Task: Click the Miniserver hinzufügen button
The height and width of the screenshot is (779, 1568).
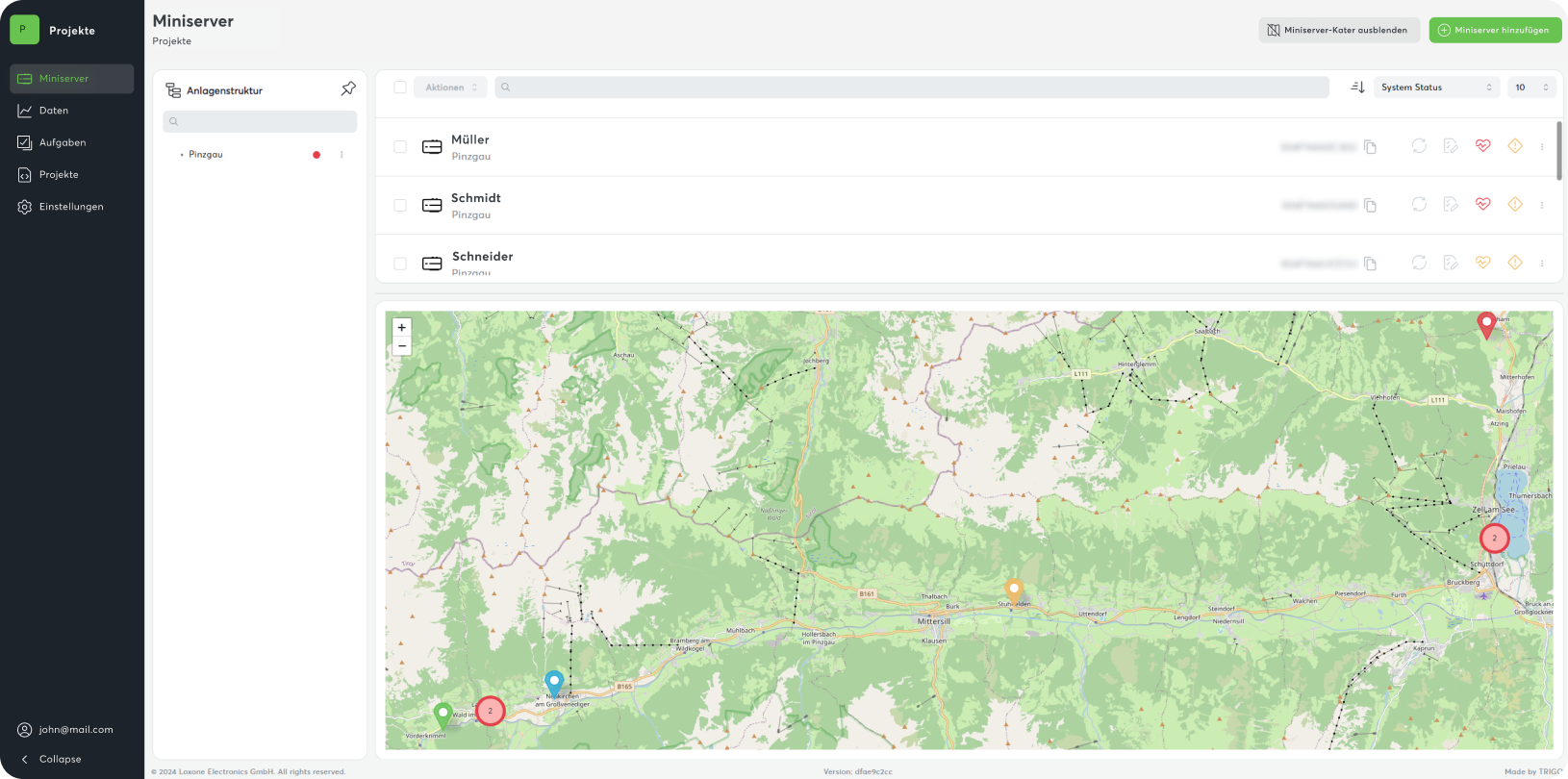Action: click(1494, 30)
